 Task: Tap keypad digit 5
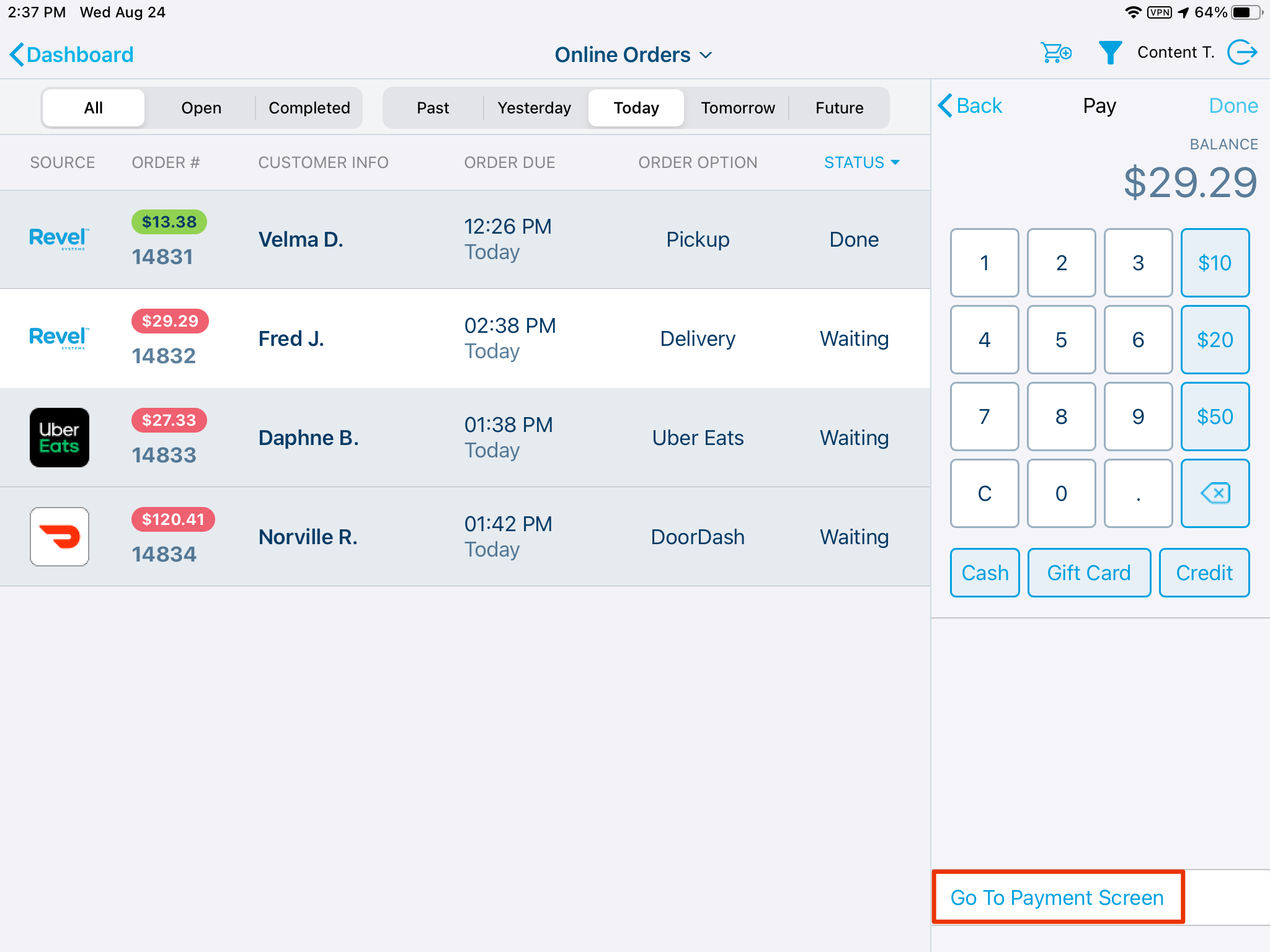[1061, 340]
